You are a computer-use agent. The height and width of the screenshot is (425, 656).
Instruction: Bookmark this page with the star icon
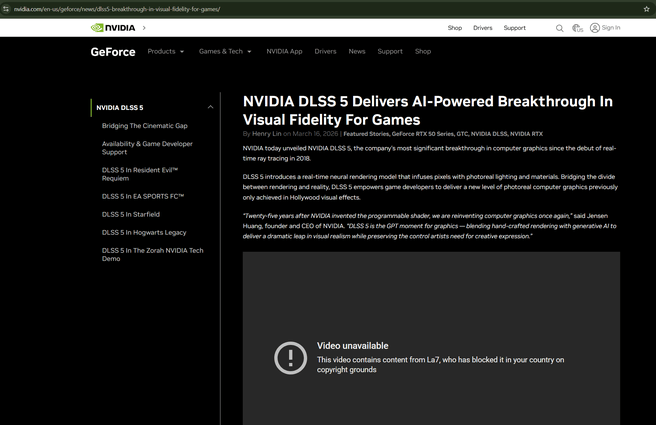pos(646,9)
